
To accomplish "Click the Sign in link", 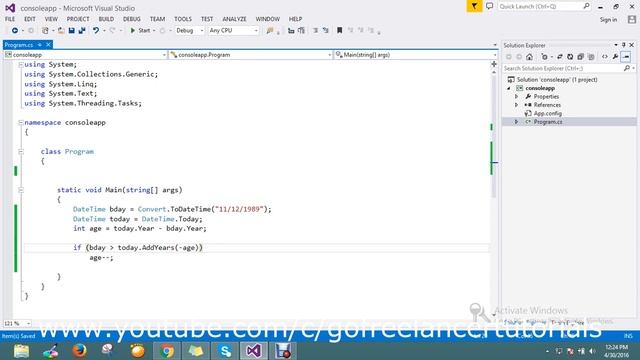I will pos(608,20).
